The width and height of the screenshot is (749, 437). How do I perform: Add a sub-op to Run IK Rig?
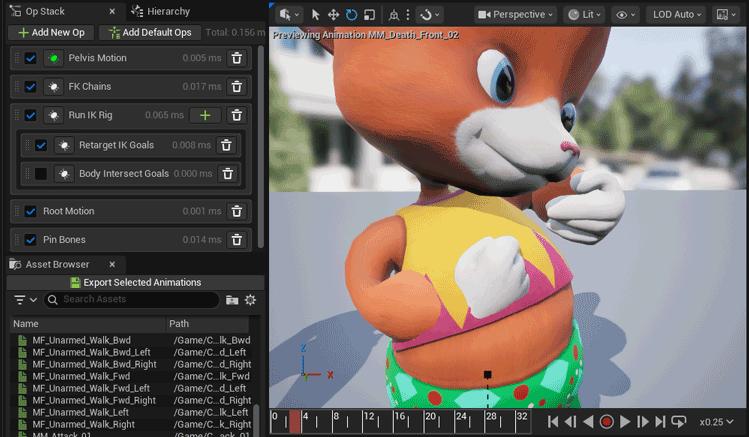205,116
